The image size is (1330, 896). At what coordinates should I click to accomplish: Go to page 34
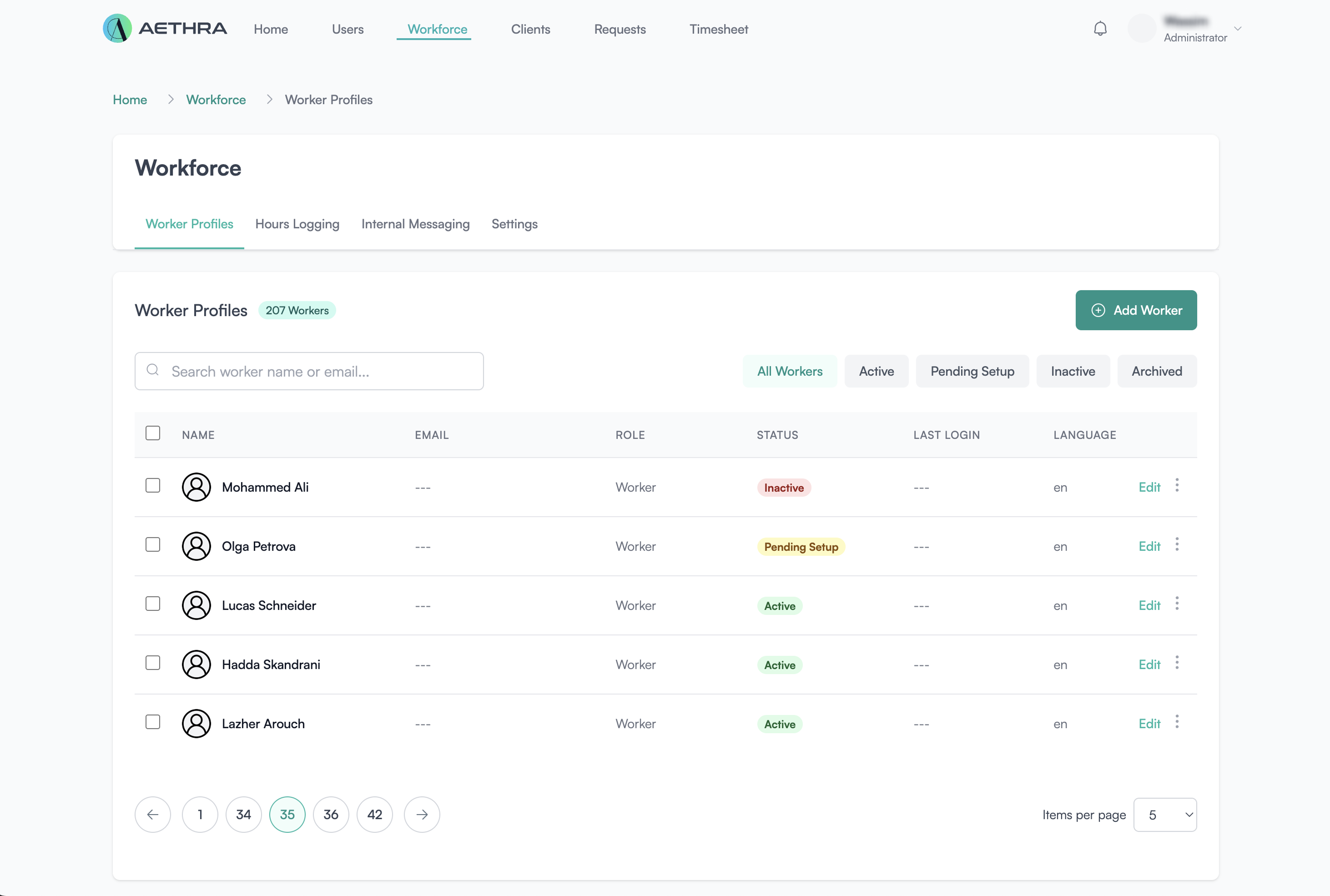click(x=243, y=814)
